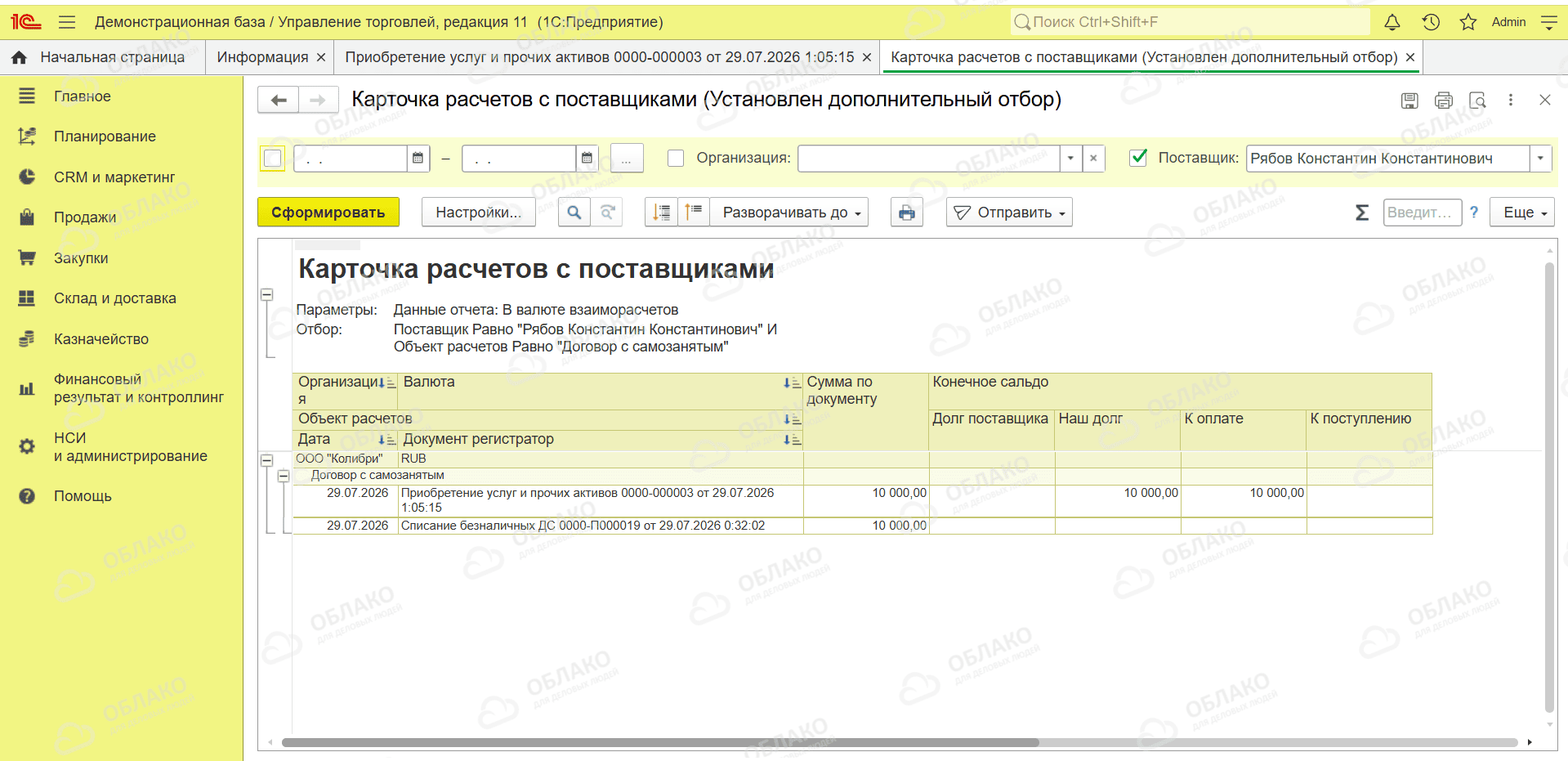This screenshot has height=761, width=1568.
Task: Print report using top-right printer icon
Action: tap(1444, 100)
